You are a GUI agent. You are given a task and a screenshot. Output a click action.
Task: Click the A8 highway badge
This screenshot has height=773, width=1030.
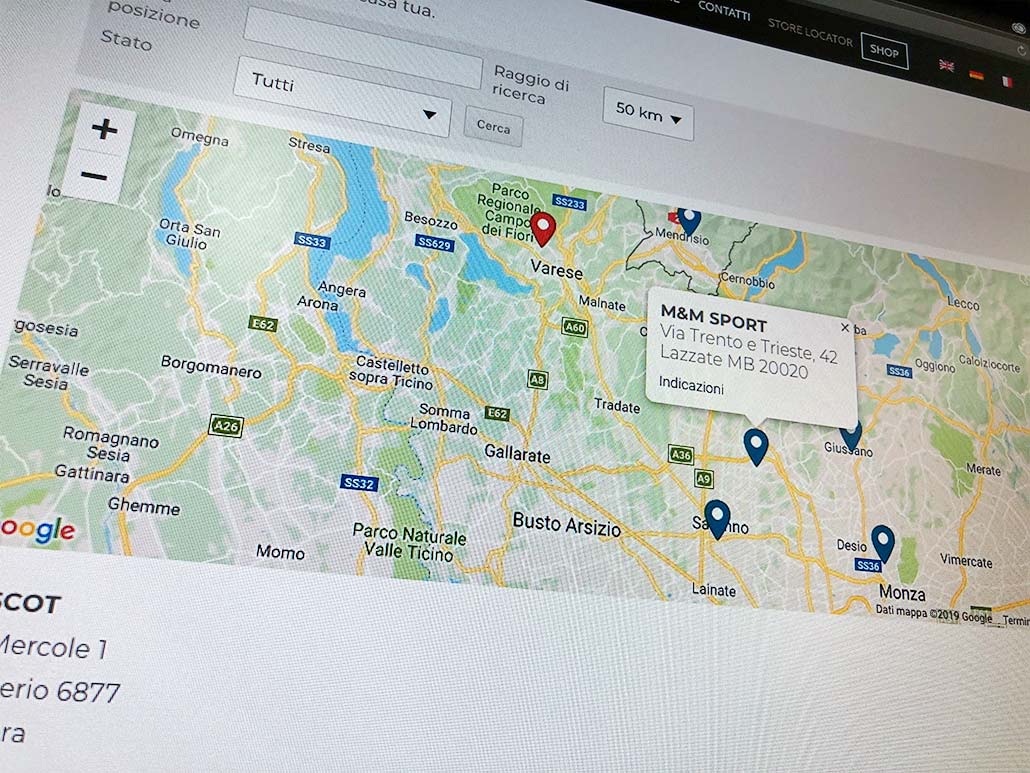pos(537,379)
